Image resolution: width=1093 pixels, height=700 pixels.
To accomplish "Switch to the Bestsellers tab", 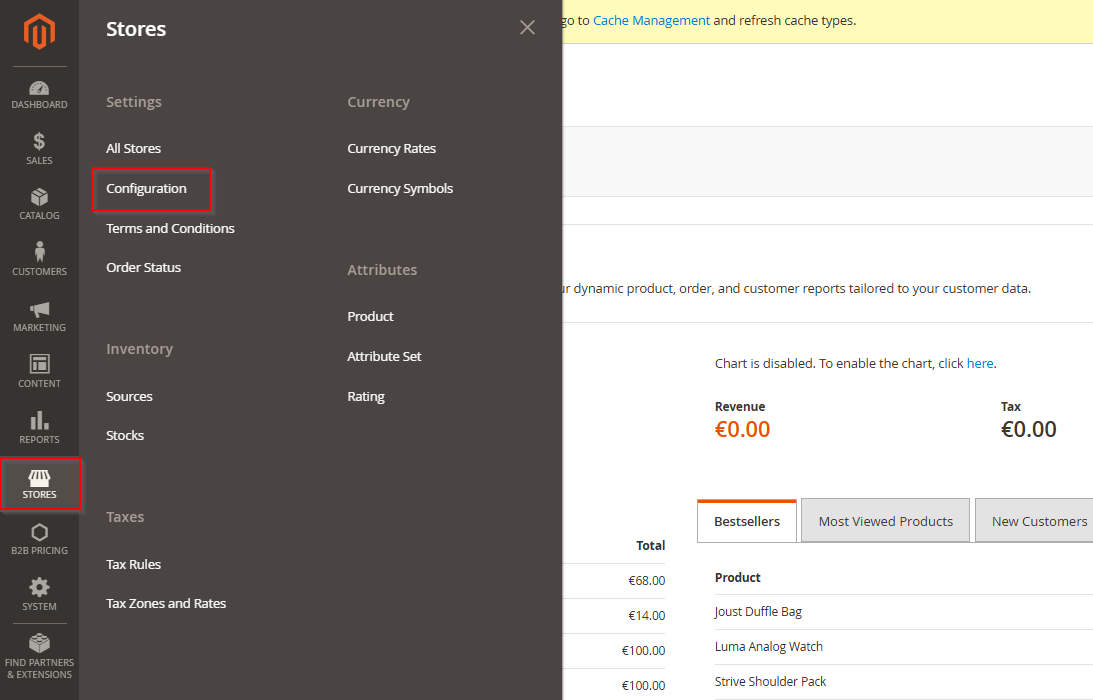I will pos(747,521).
